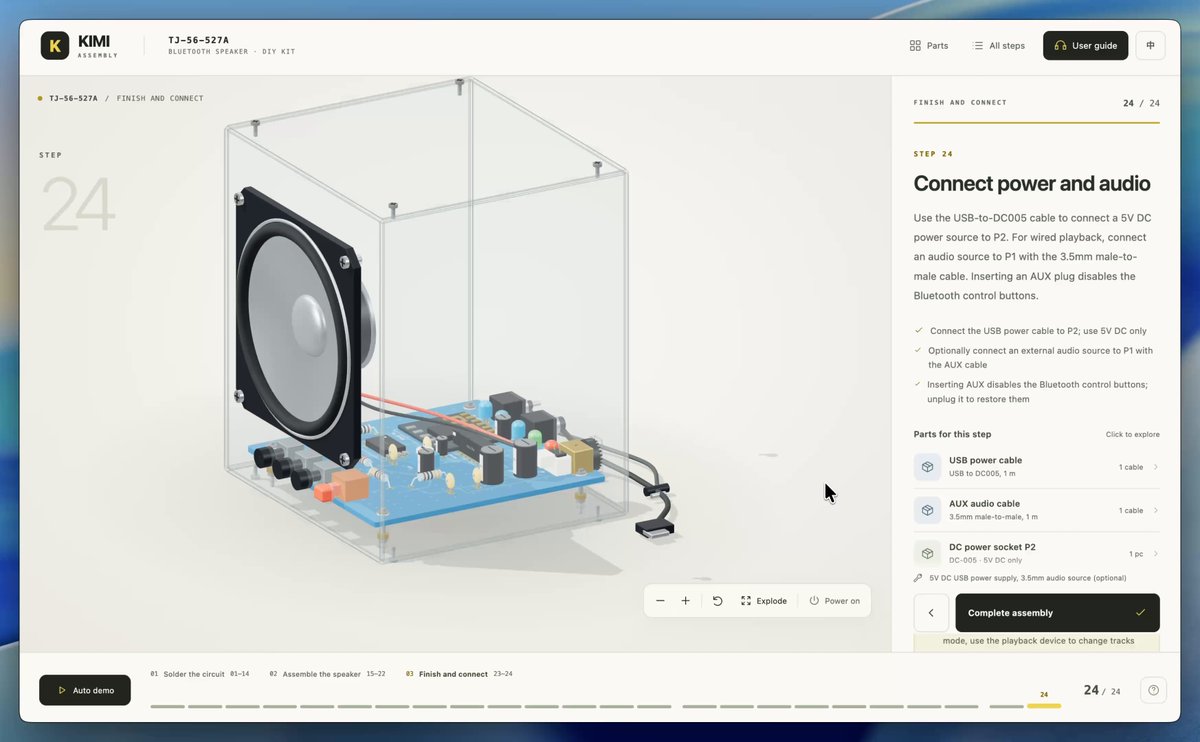Image resolution: width=1200 pixels, height=742 pixels.
Task: Click the USB power cable cube icon
Action: point(927,467)
